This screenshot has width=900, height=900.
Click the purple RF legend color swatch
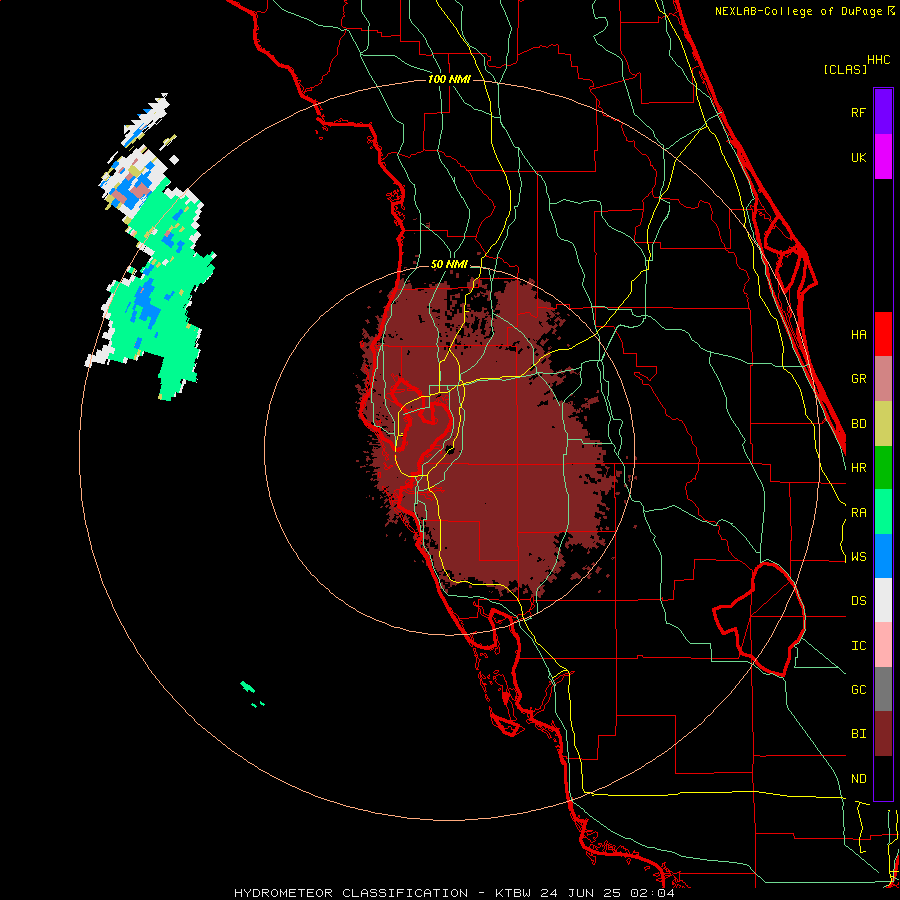[883, 112]
